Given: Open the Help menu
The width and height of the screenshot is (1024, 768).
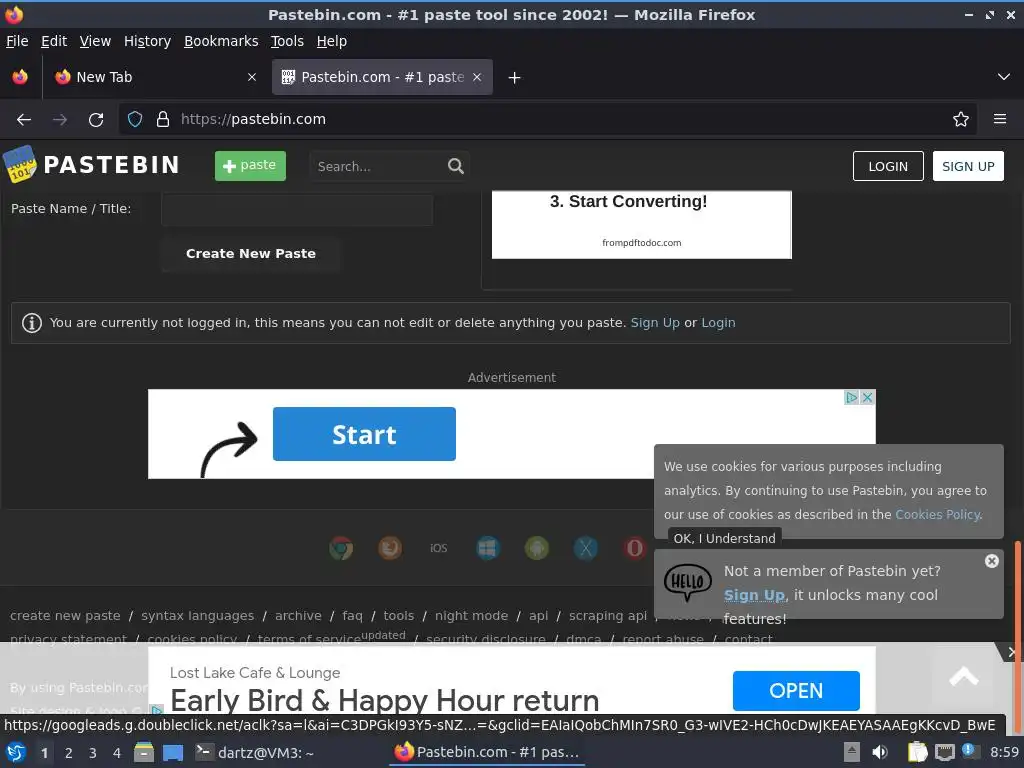Looking at the screenshot, I should pyautogui.click(x=332, y=41).
